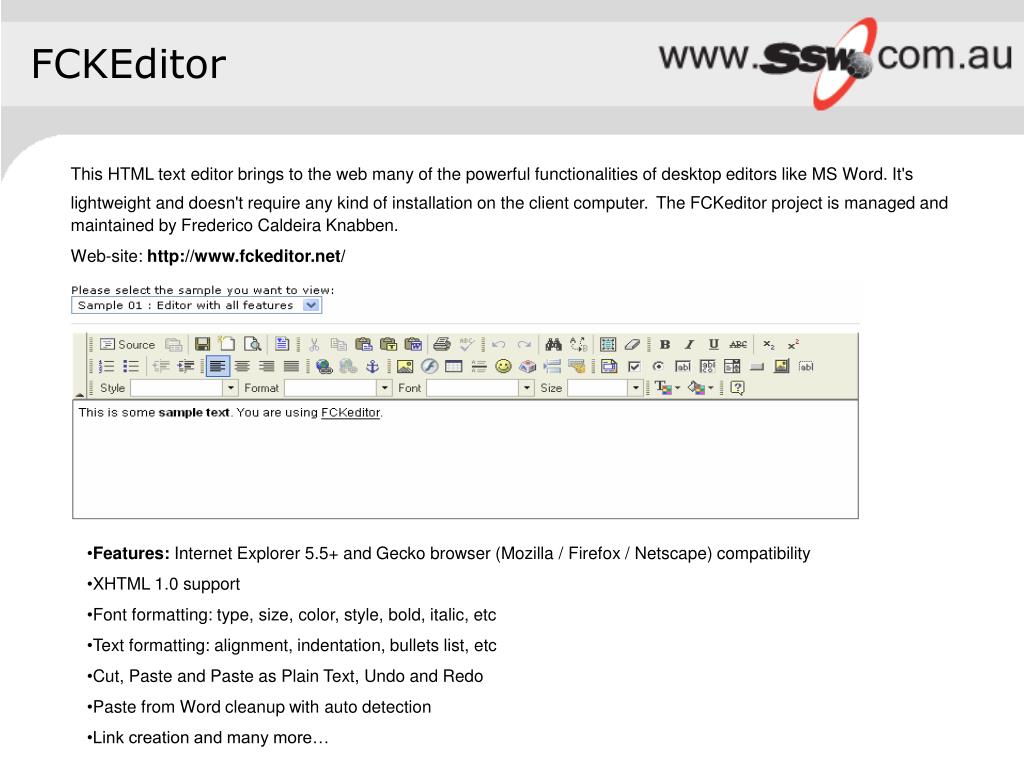This screenshot has width=1024, height=768.
Task: Click Paste from Word icon
Action: tap(413, 344)
